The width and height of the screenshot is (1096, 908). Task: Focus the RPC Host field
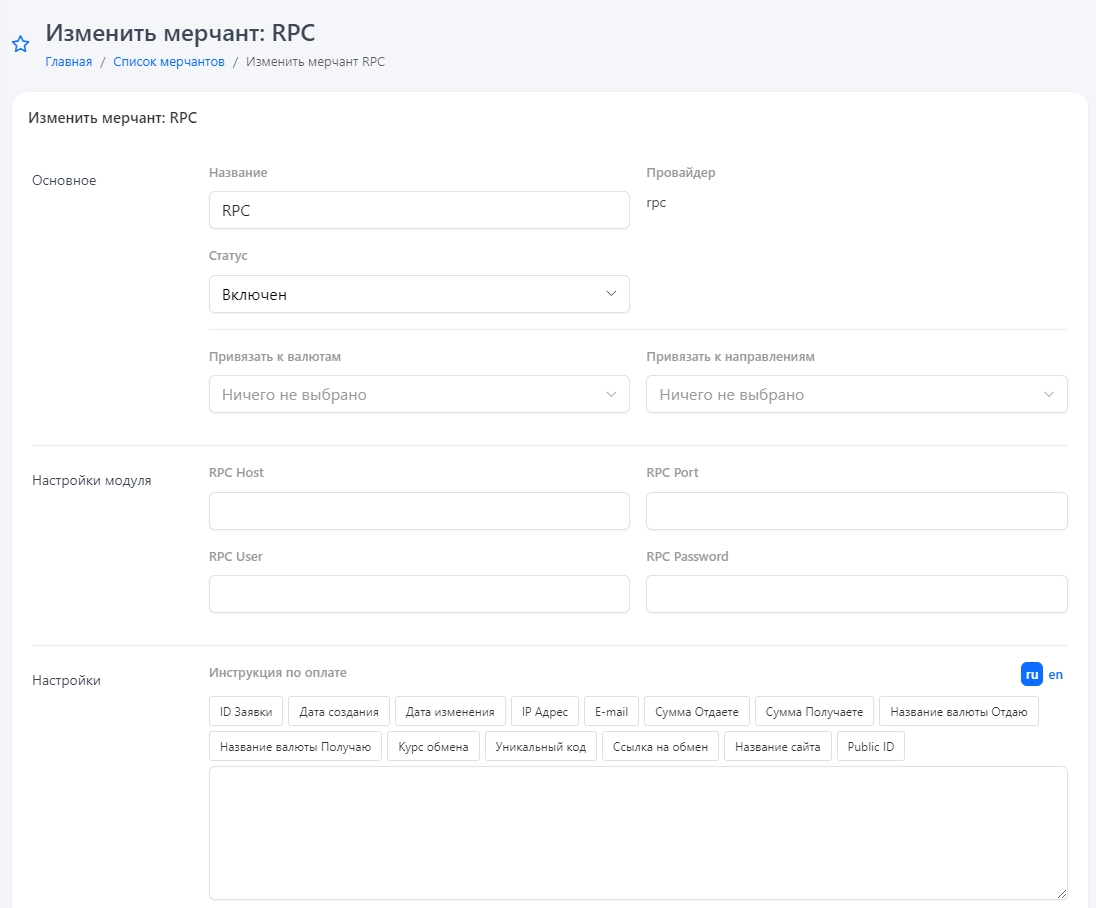click(x=419, y=510)
